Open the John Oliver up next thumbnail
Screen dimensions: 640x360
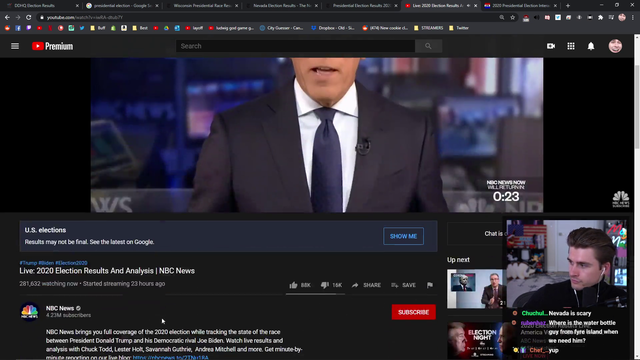coord(476,289)
